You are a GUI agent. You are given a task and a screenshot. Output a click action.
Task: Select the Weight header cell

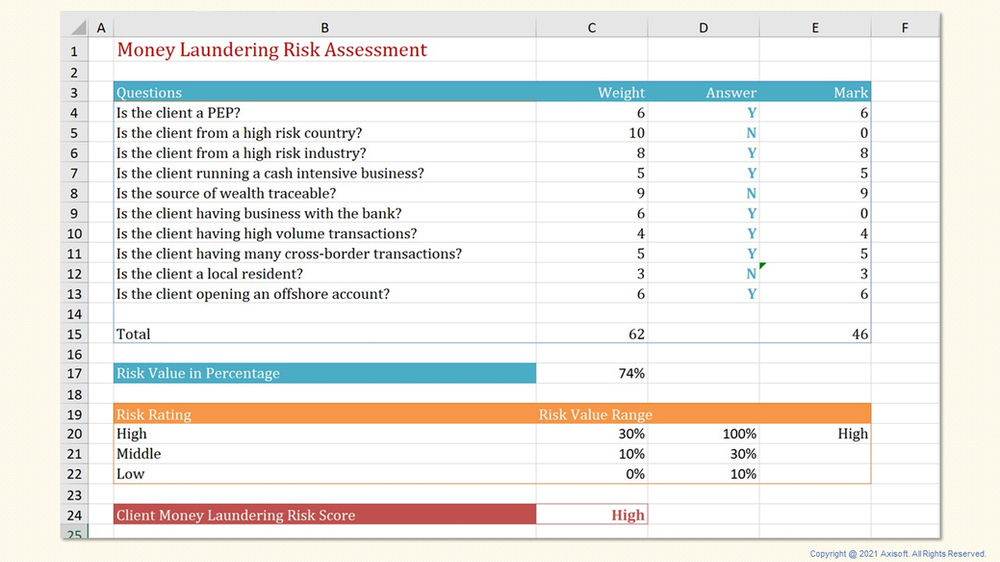[x=592, y=92]
